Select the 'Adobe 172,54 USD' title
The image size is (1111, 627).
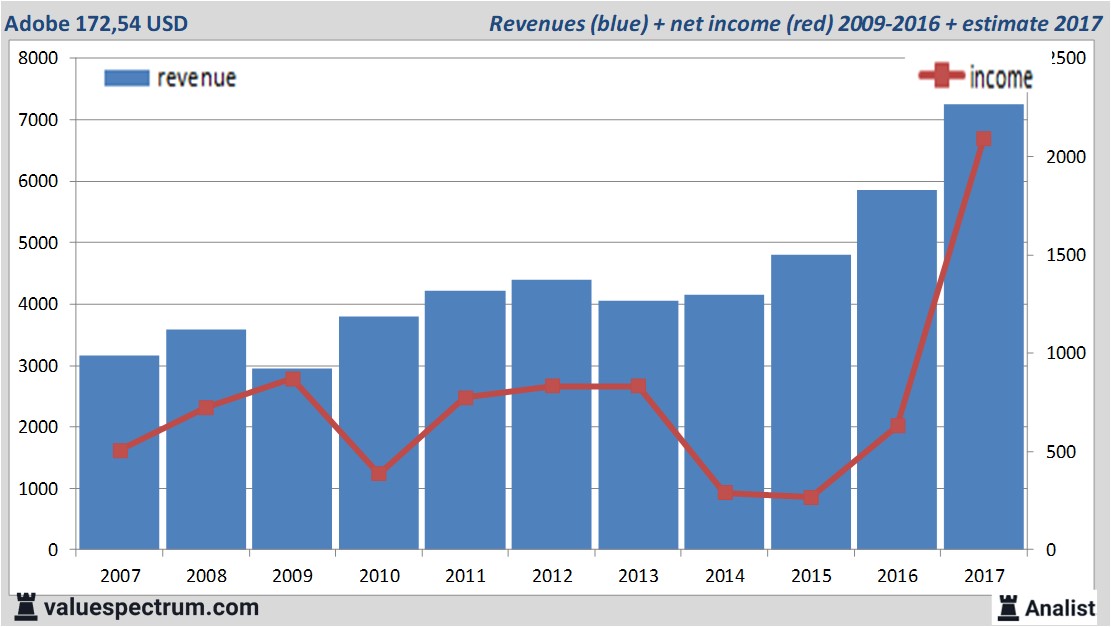coord(96,23)
